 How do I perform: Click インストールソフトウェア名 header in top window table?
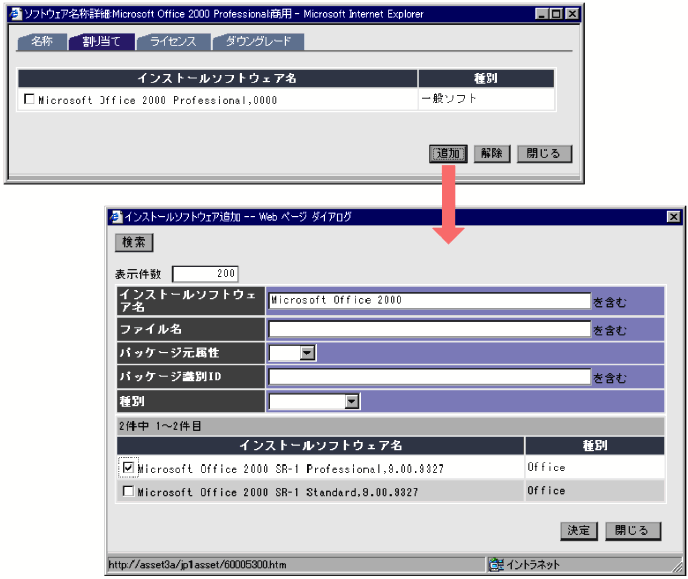click(218, 78)
